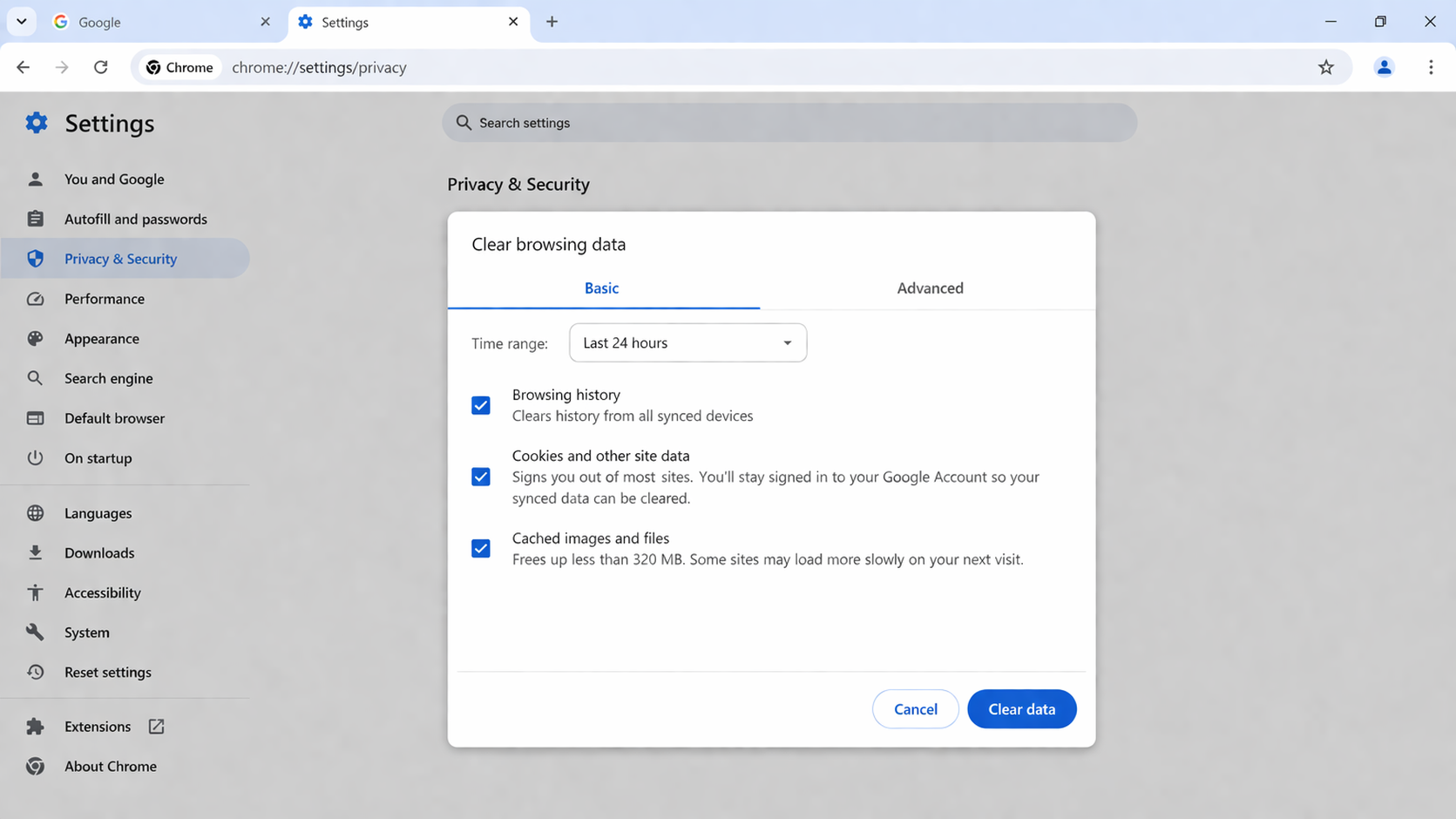Open the Time range dropdown

tap(687, 342)
